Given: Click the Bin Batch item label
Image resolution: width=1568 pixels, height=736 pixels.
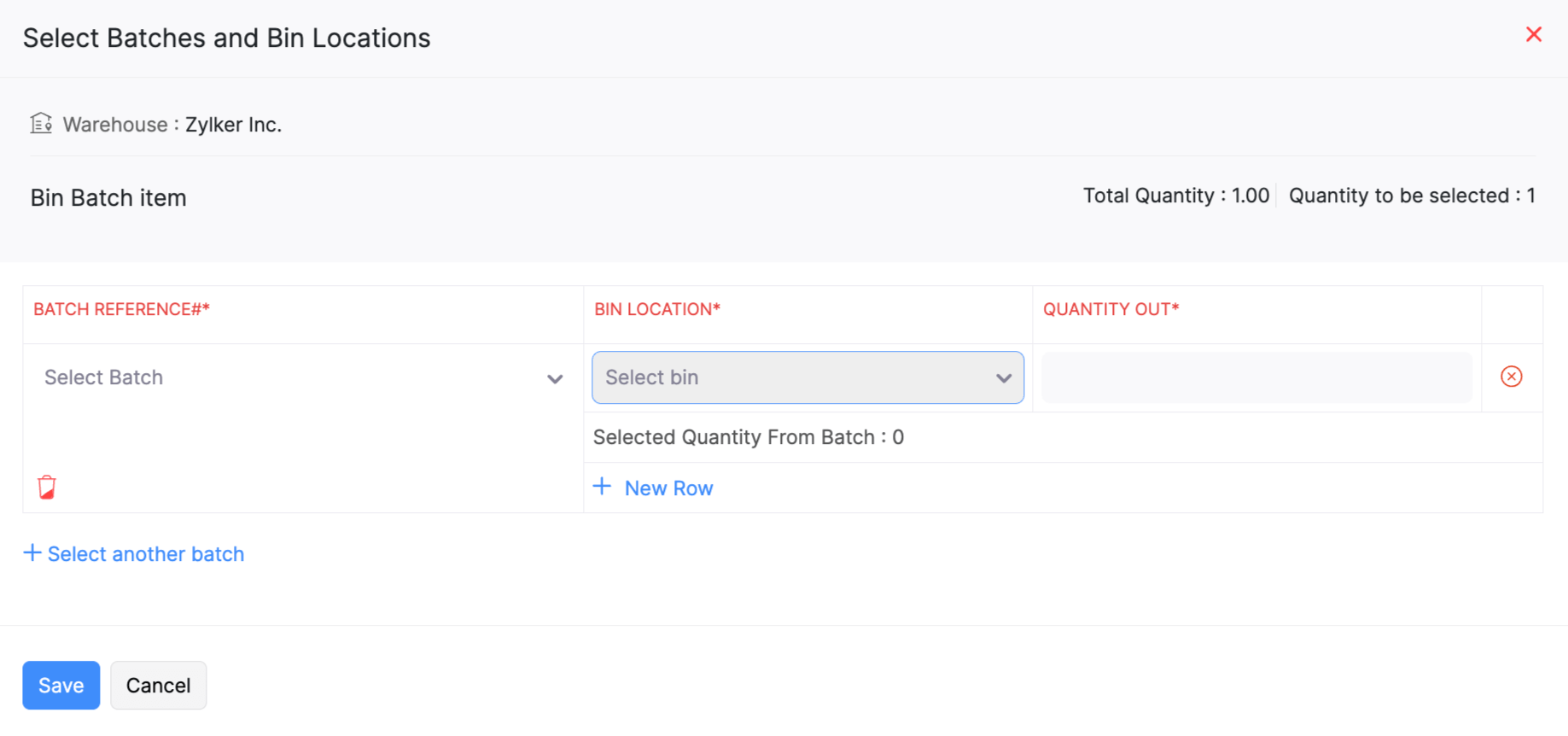Looking at the screenshot, I should 108,197.
